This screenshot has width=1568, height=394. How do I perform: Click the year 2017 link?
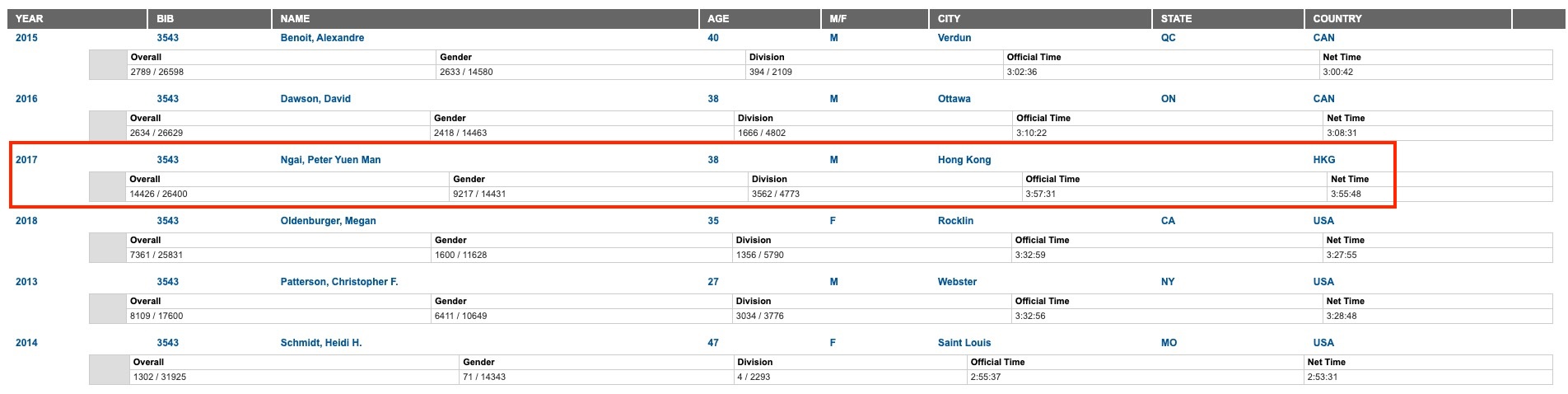26,160
